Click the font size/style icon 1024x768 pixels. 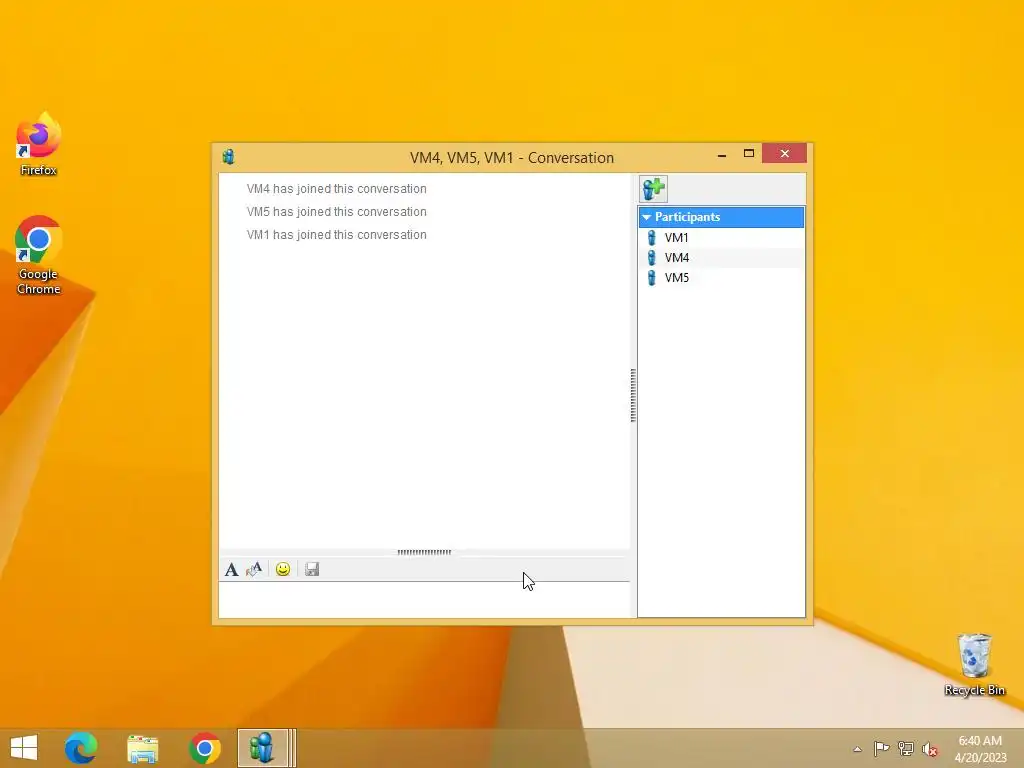pos(254,569)
